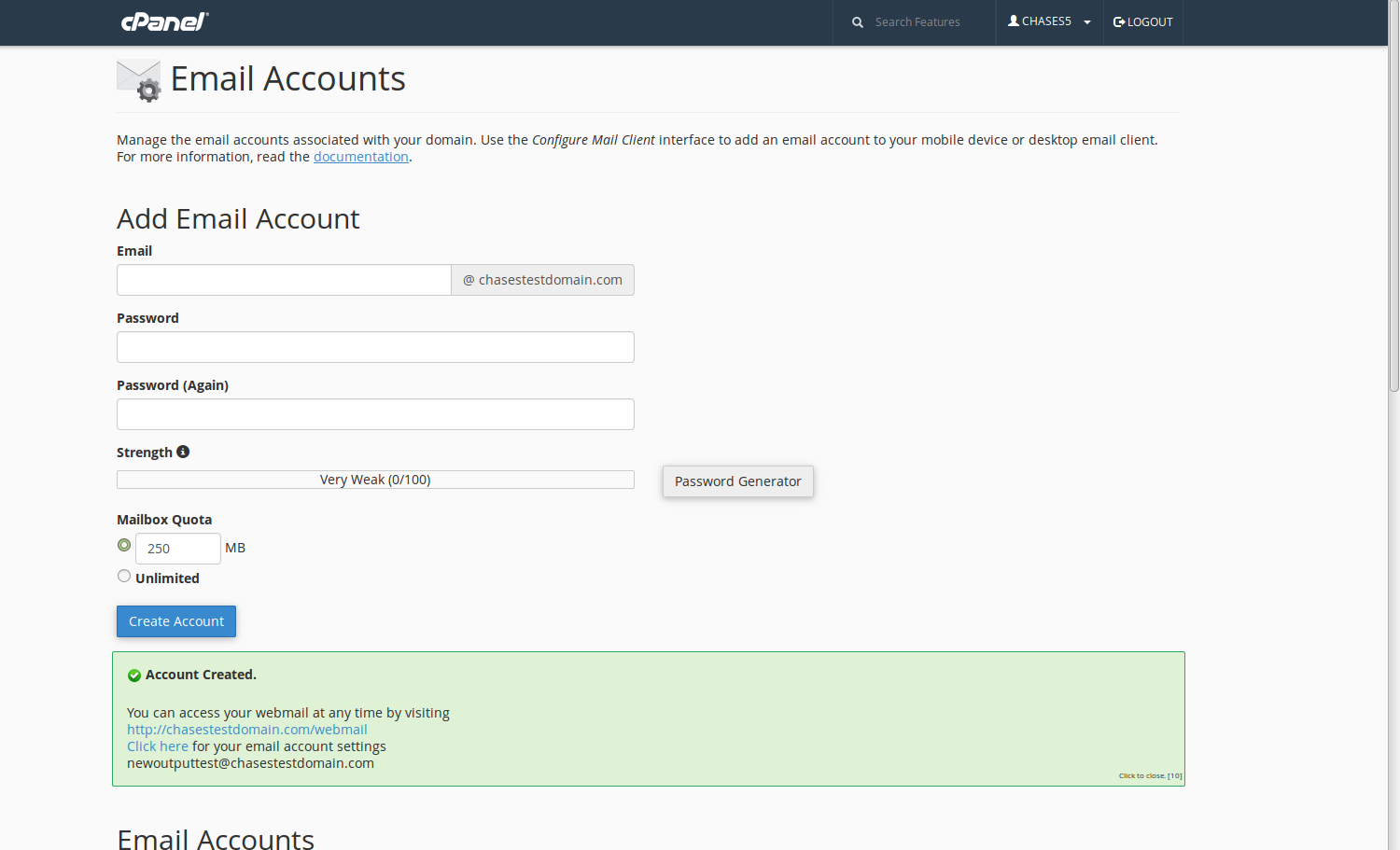The image size is (1400, 850).
Task: Click the Very Weak strength meter bar
Action: (375, 480)
